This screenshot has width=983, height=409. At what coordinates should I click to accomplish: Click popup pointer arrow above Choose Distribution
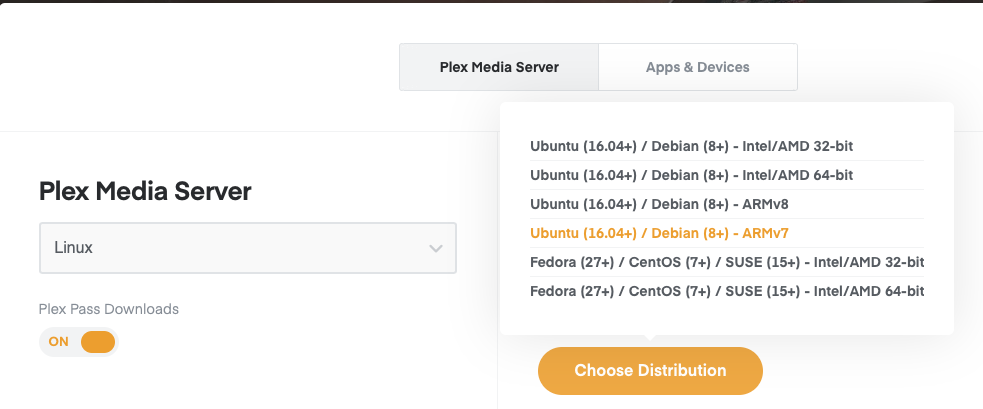(650, 340)
